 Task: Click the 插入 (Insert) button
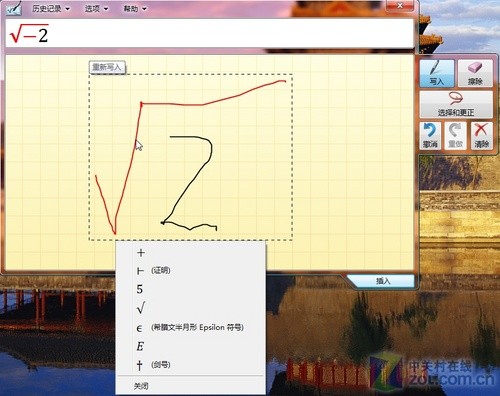coord(383,281)
